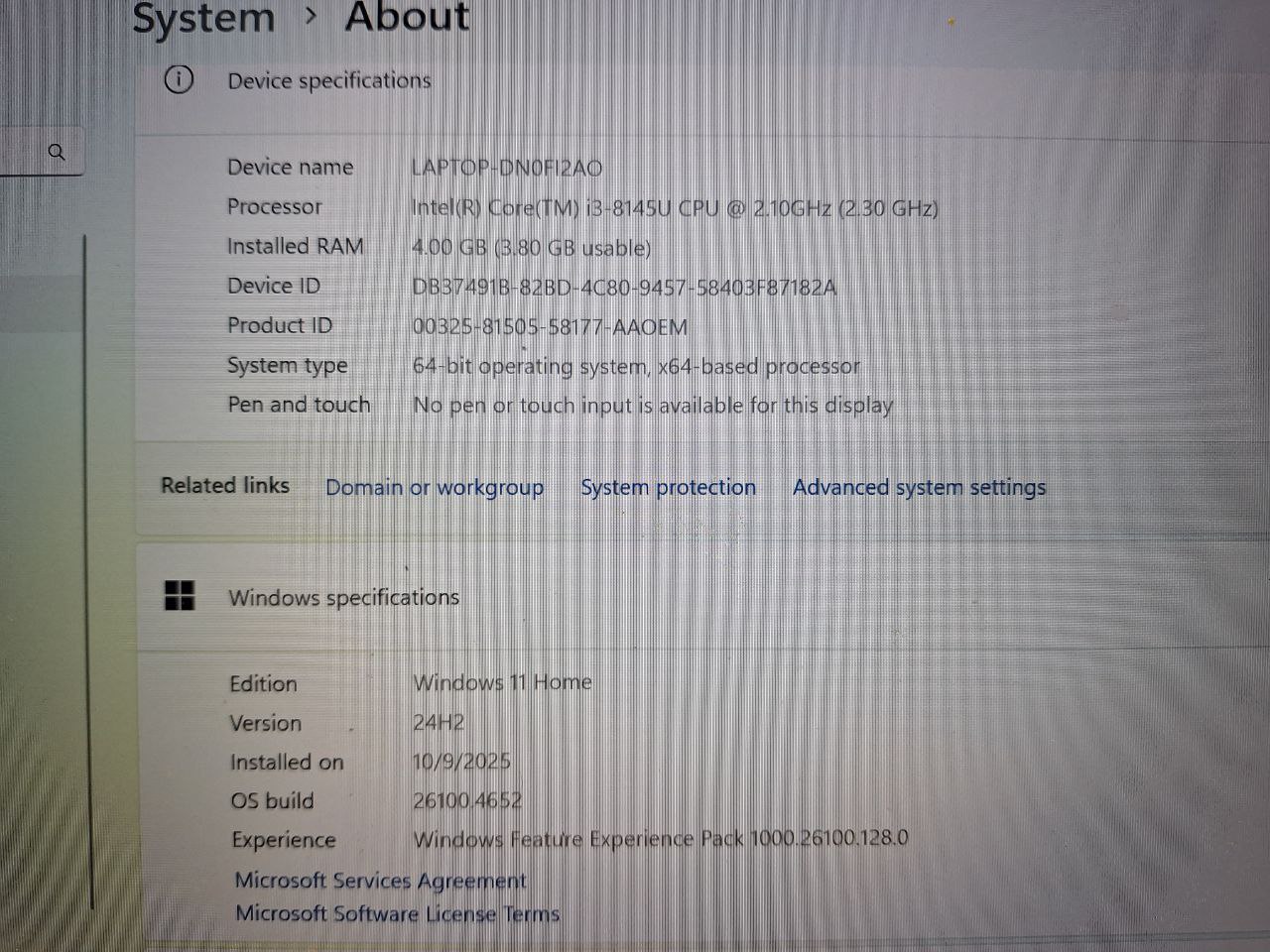Screen dimensions: 1270x952
Task: Click the Windows 11 Home edition value
Action: pyautogui.click(x=502, y=682)
